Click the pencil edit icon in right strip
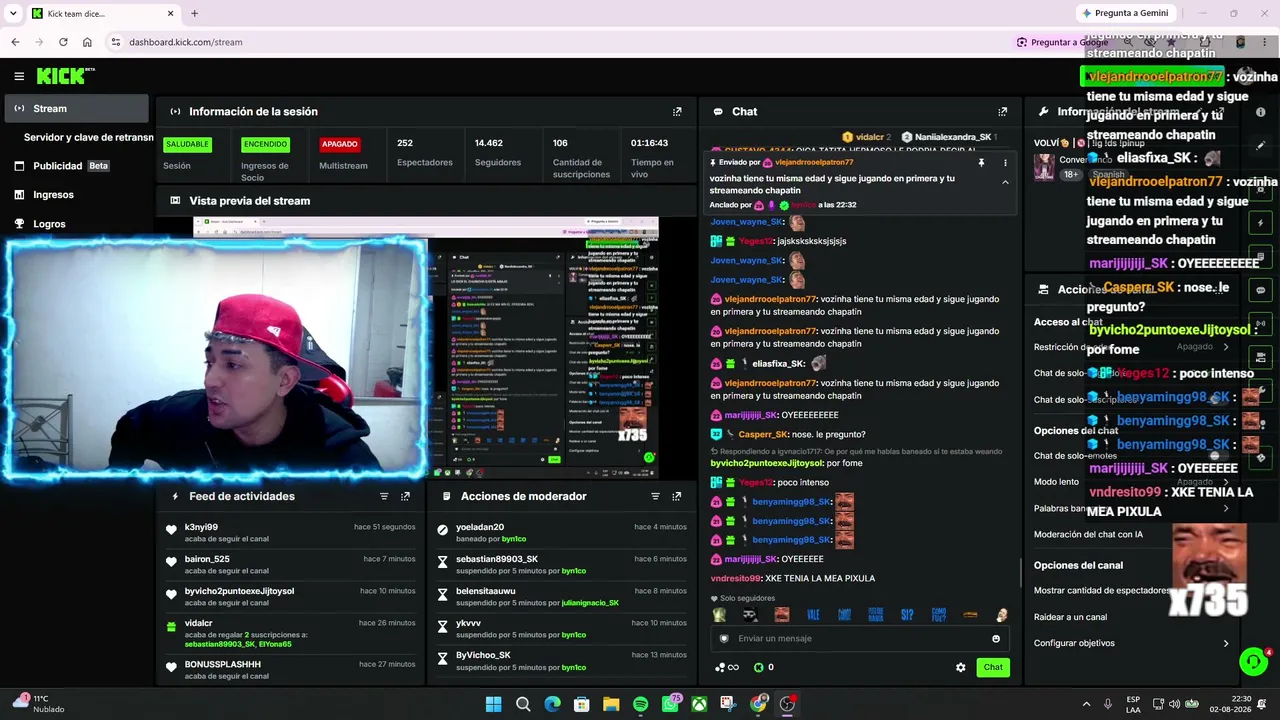 [x=1261, y=145]
